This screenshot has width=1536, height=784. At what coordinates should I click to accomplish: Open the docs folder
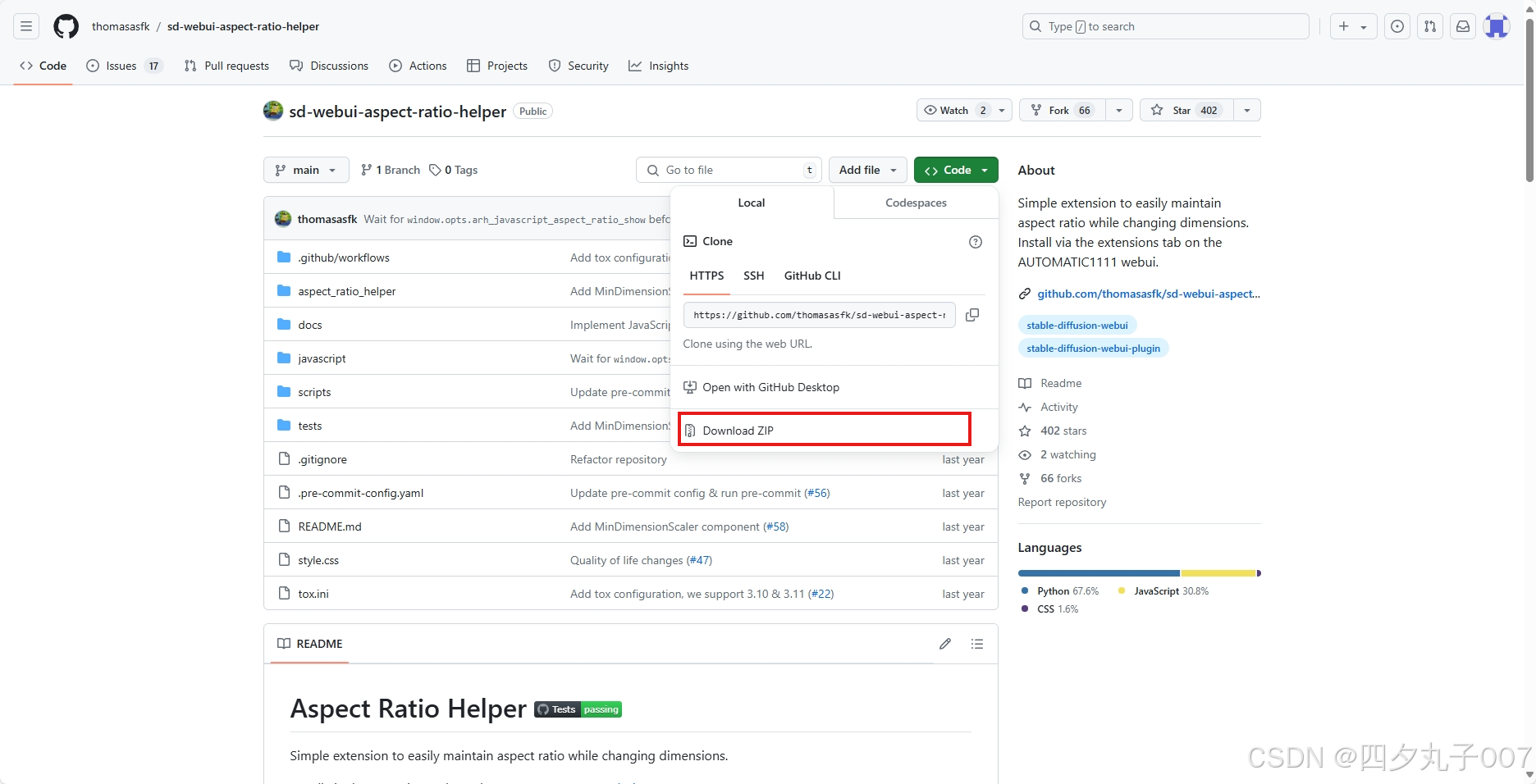(310, 325)
